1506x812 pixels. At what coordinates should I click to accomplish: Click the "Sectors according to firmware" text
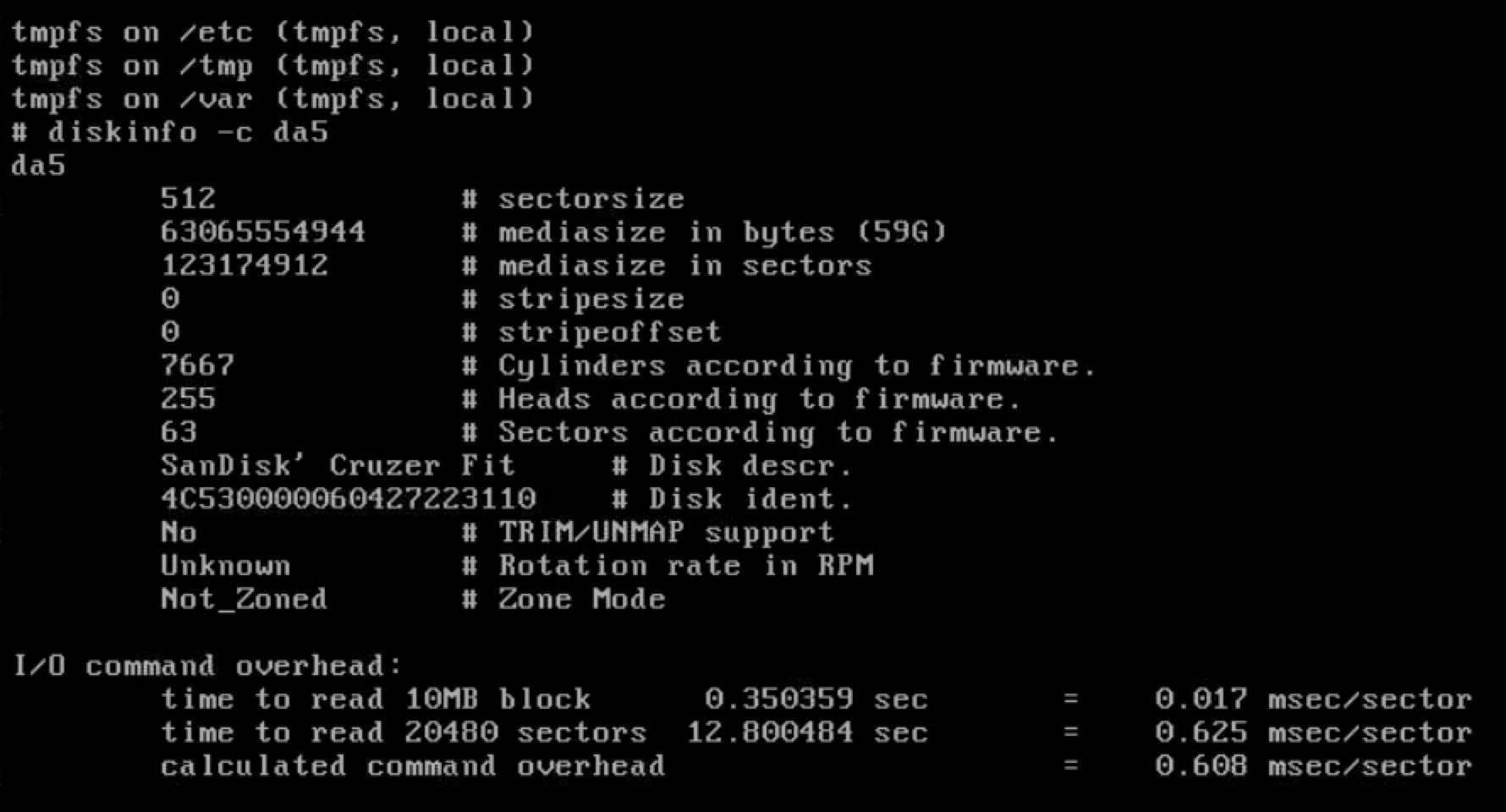777,432
